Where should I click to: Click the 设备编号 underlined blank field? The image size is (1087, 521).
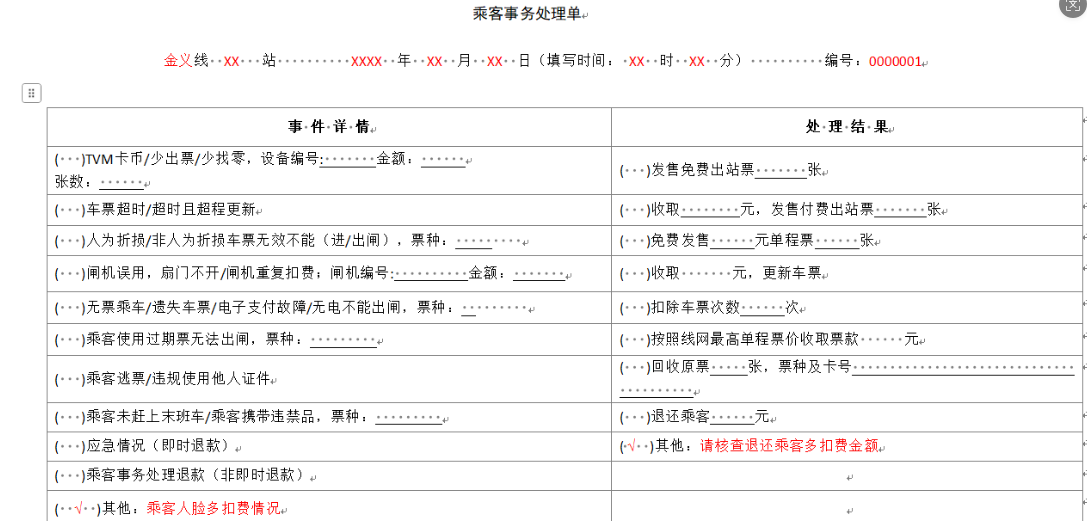click(348, 159)
